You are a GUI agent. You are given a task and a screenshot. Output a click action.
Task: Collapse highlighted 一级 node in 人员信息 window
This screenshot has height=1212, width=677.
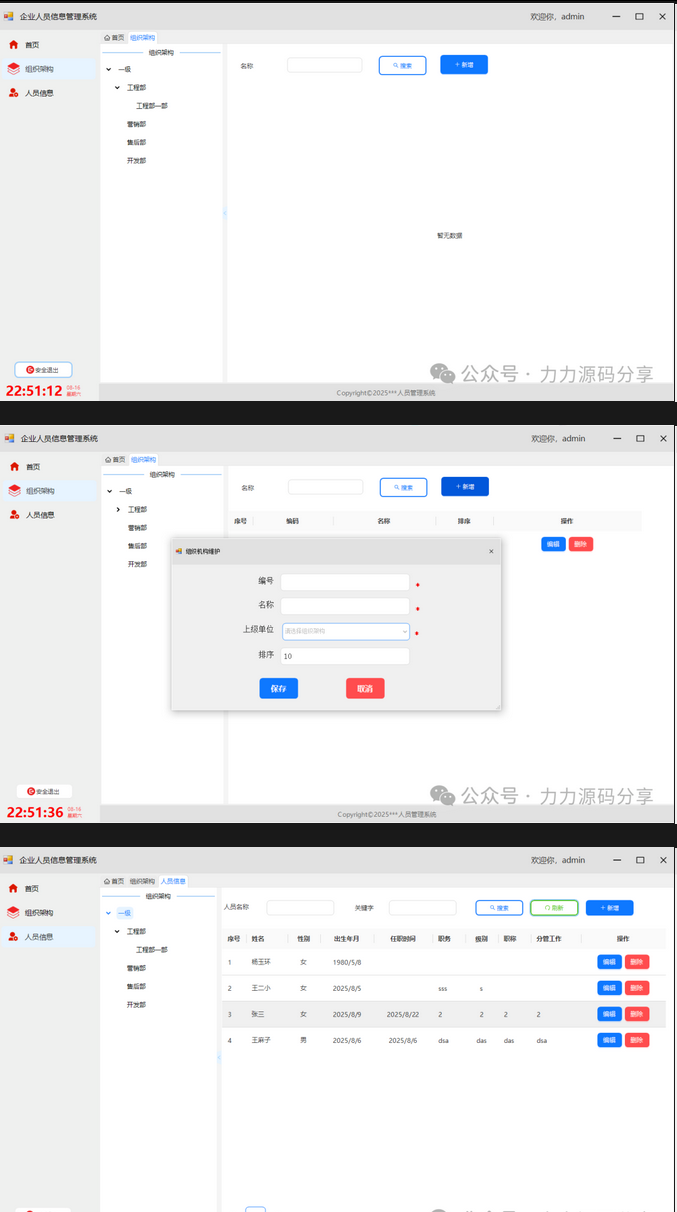pyautogui.click(x=109, y=913)
